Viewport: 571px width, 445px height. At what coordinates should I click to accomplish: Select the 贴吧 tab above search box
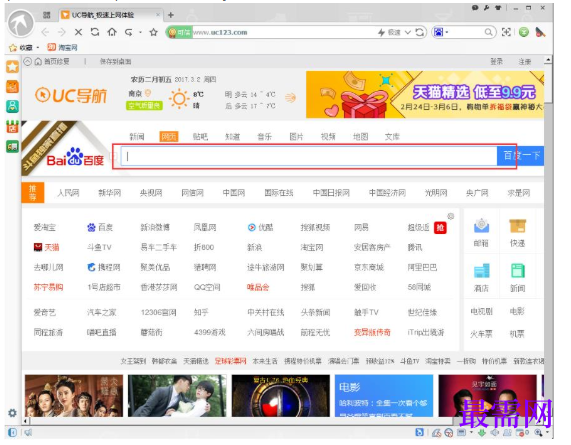pyautogui.click(x=200, y=137)
